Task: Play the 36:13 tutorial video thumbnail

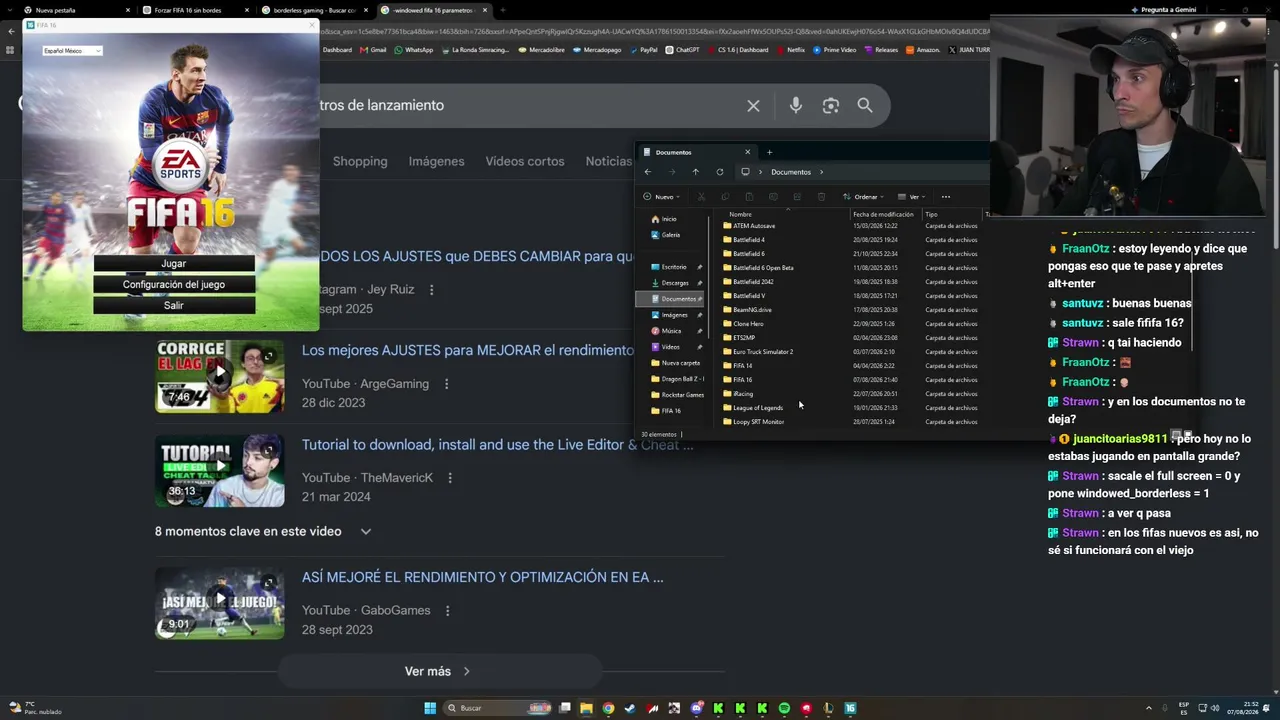Action: (x=220, y=471)
